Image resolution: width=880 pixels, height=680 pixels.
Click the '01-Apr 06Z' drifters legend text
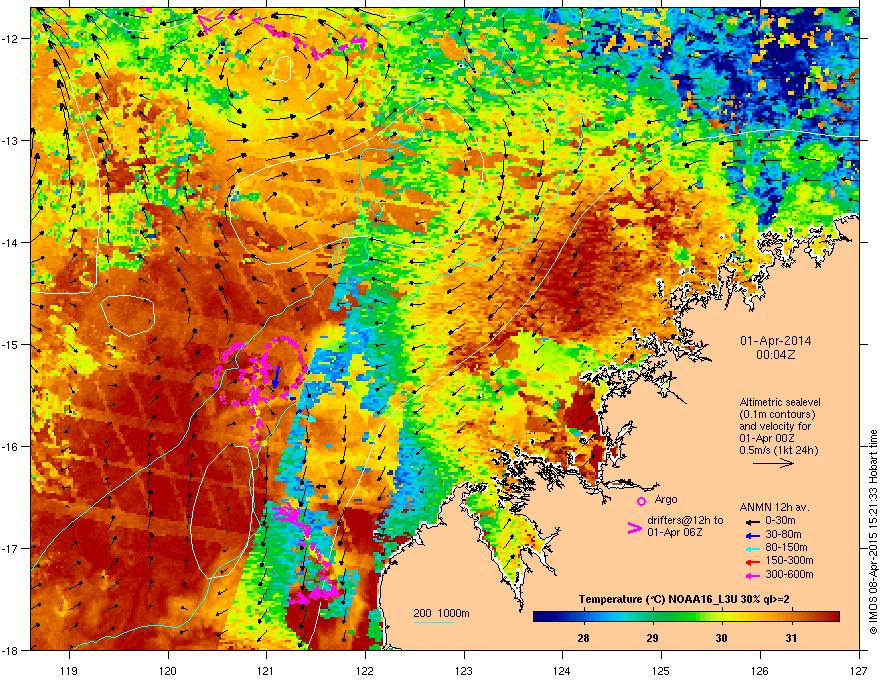tap(675, 532)
